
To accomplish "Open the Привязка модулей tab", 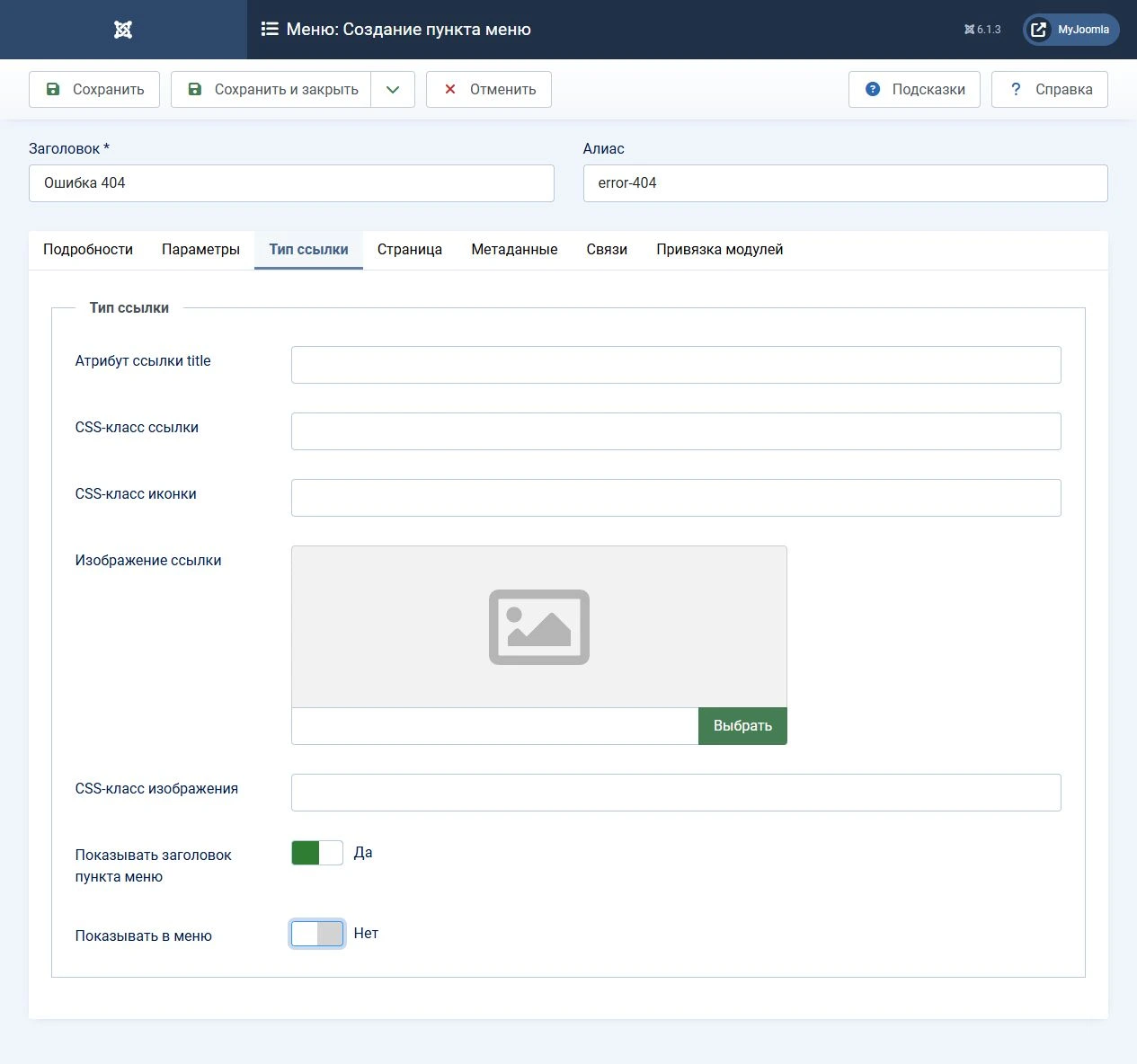I will (x=720, y=250).
